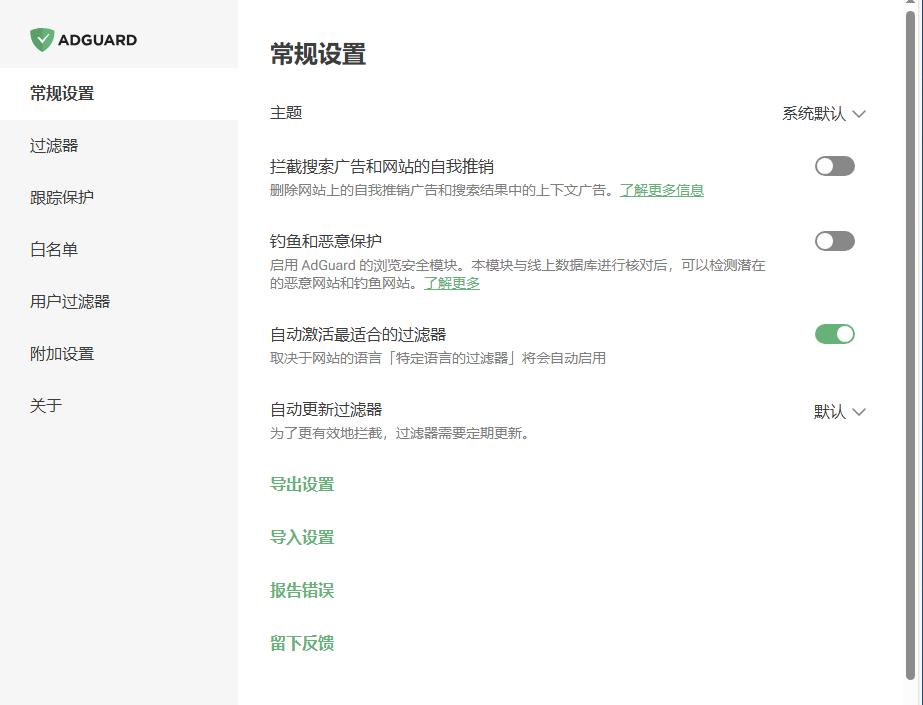Enable 拦截搜索广告和网站的自我推销

(834, 166)
